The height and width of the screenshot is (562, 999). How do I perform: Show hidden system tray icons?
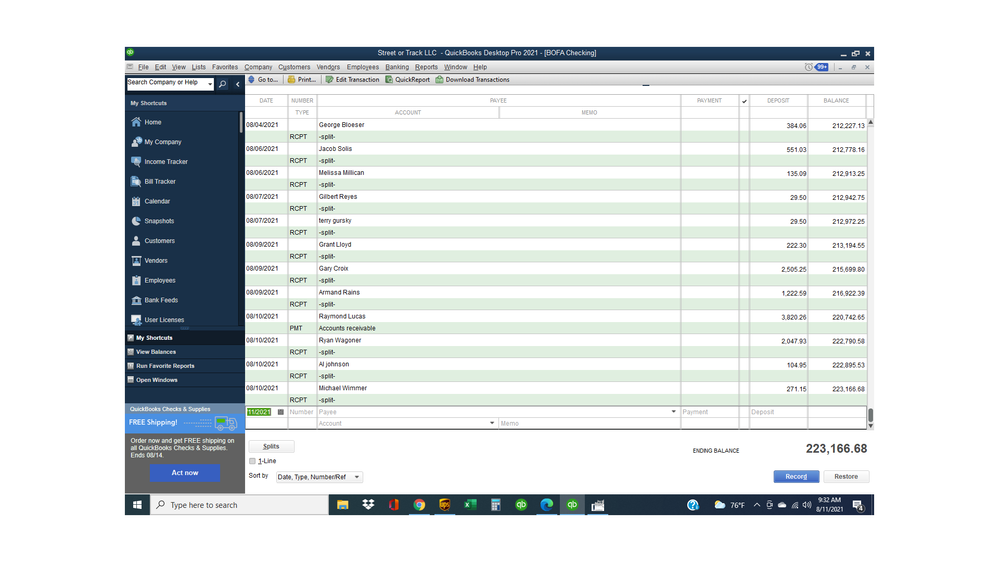pyautogui.click(x=756, y=505)
